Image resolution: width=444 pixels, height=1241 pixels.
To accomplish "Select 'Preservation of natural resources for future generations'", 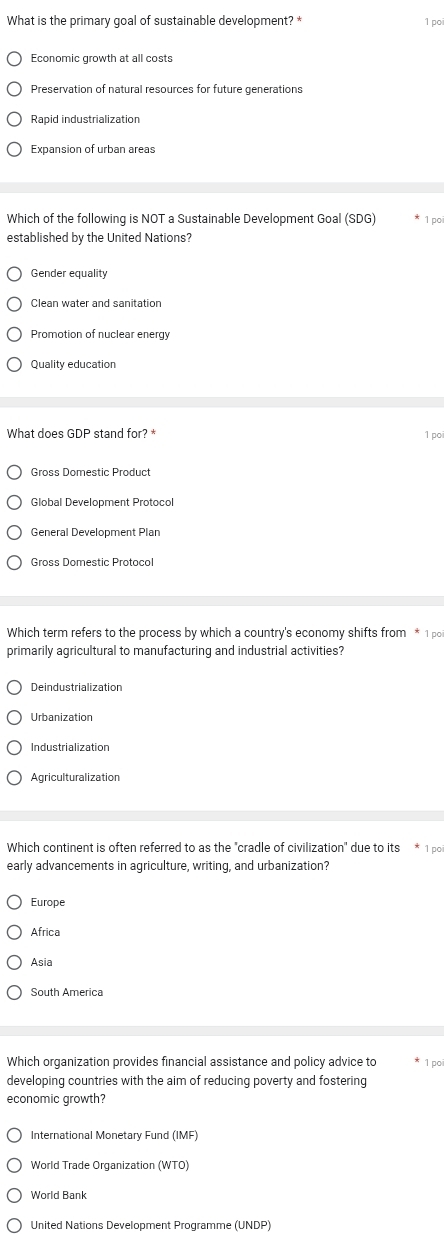I will 14,90.
